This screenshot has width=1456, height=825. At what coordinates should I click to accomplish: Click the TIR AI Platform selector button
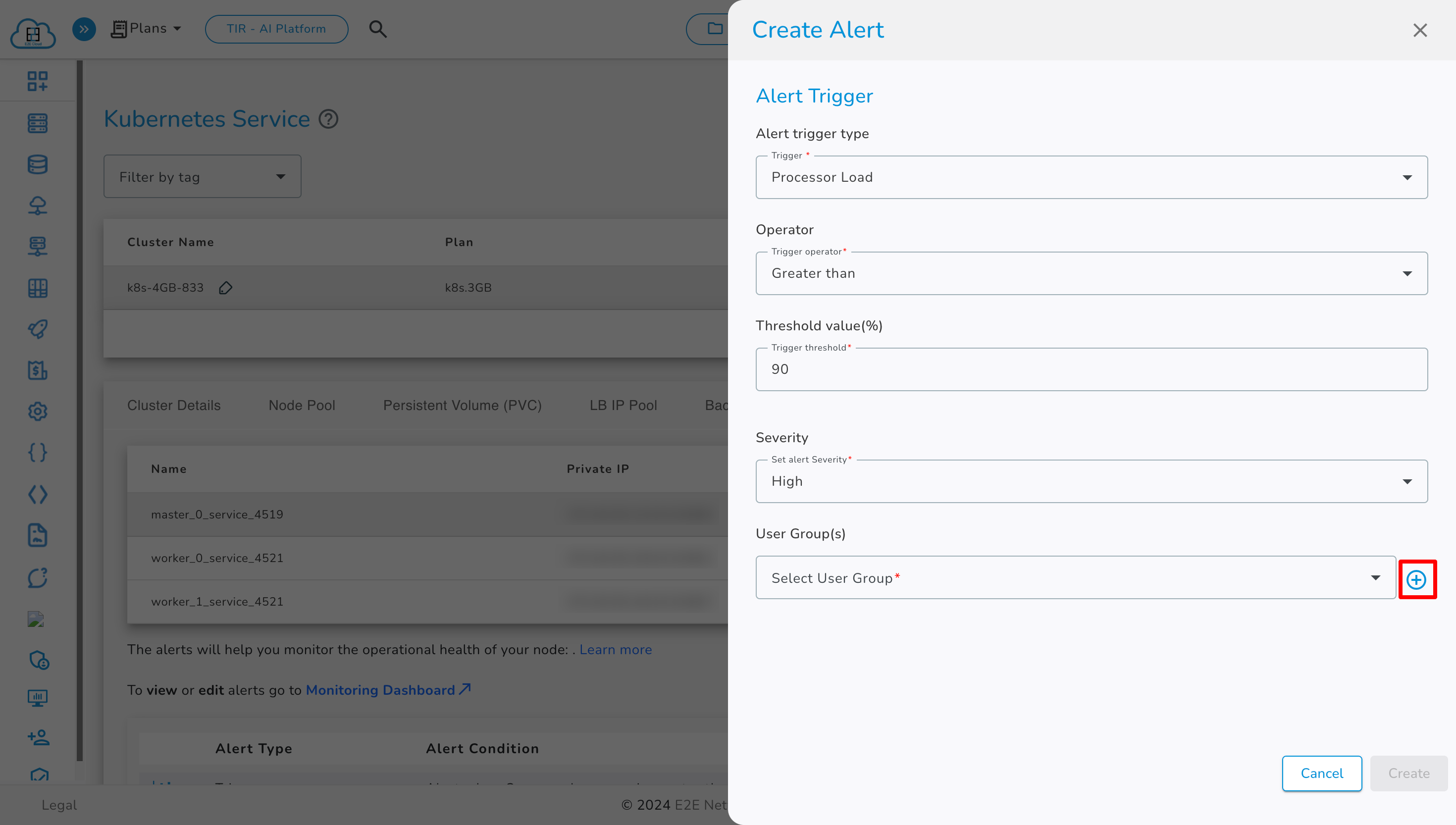click(x=278, y=28)
